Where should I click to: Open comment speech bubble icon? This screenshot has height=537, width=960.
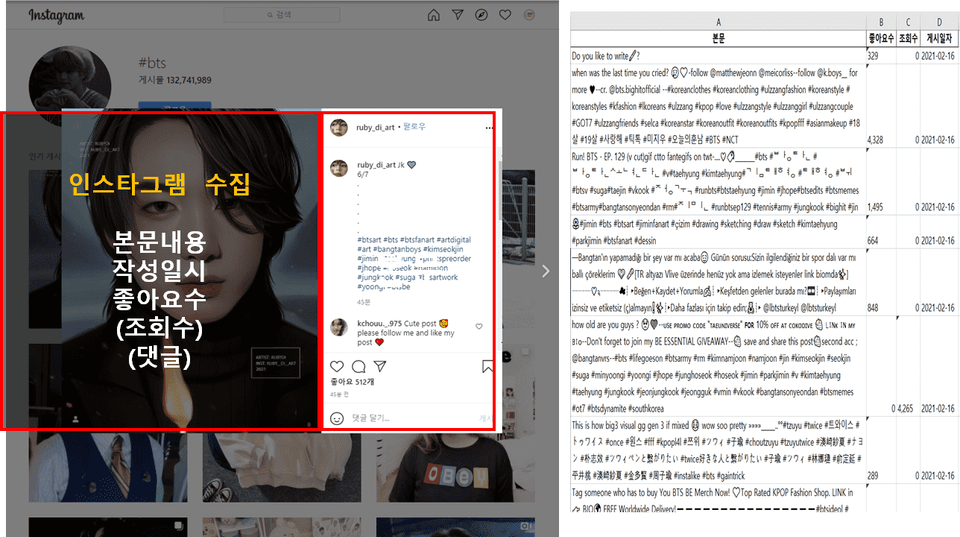coord(359,366)
